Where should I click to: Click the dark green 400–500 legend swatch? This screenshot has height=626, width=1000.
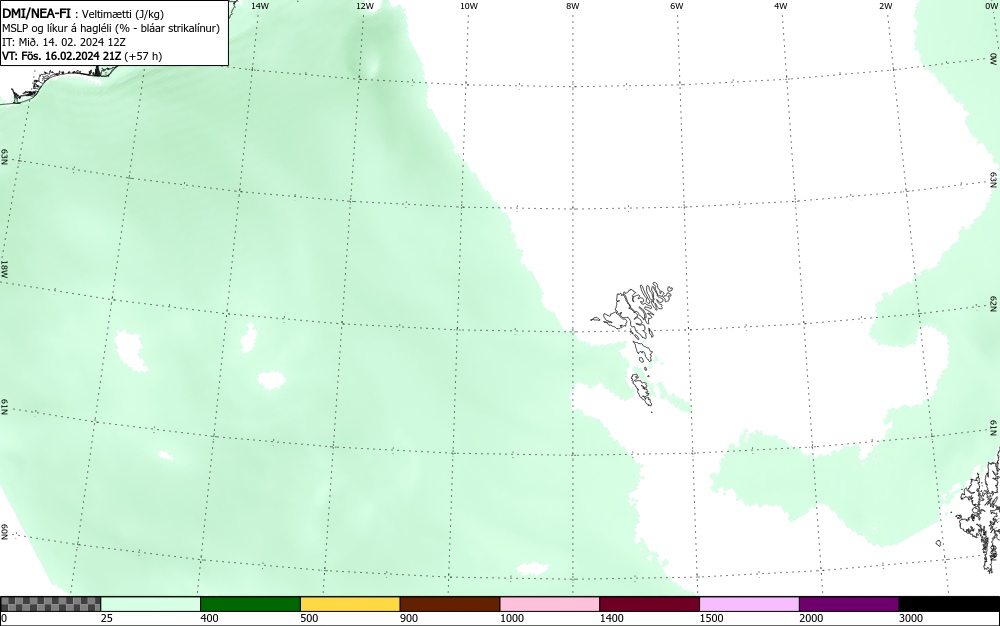(x=250, y=604)
